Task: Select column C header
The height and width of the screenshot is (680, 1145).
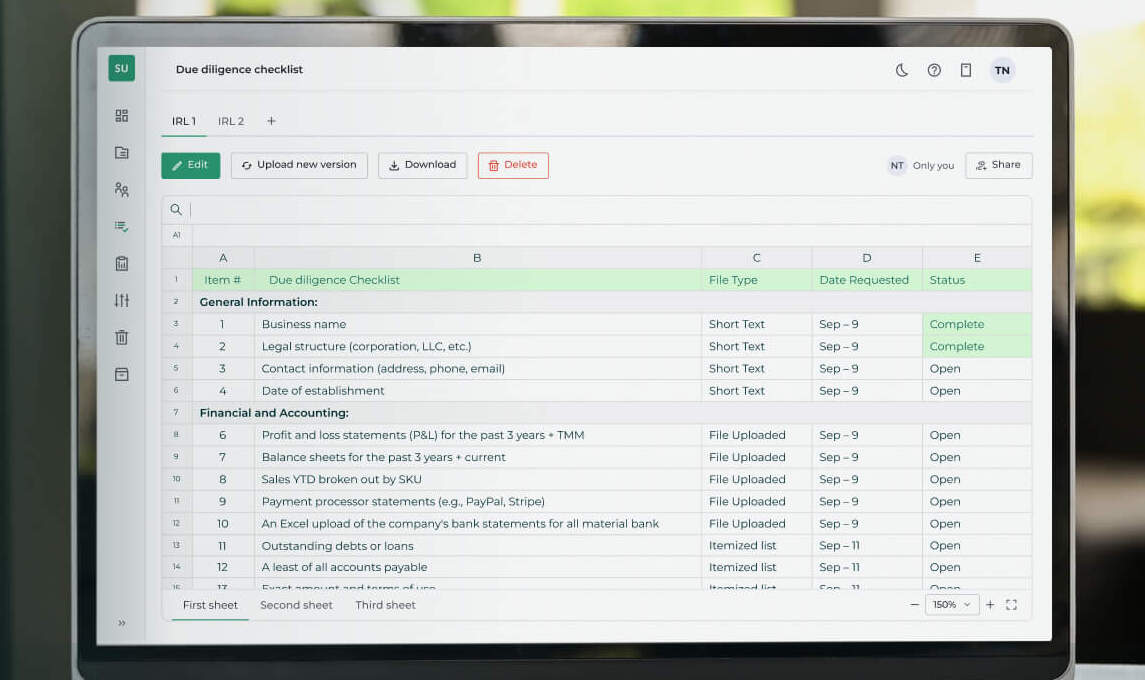Action: (x=757, y=258)
